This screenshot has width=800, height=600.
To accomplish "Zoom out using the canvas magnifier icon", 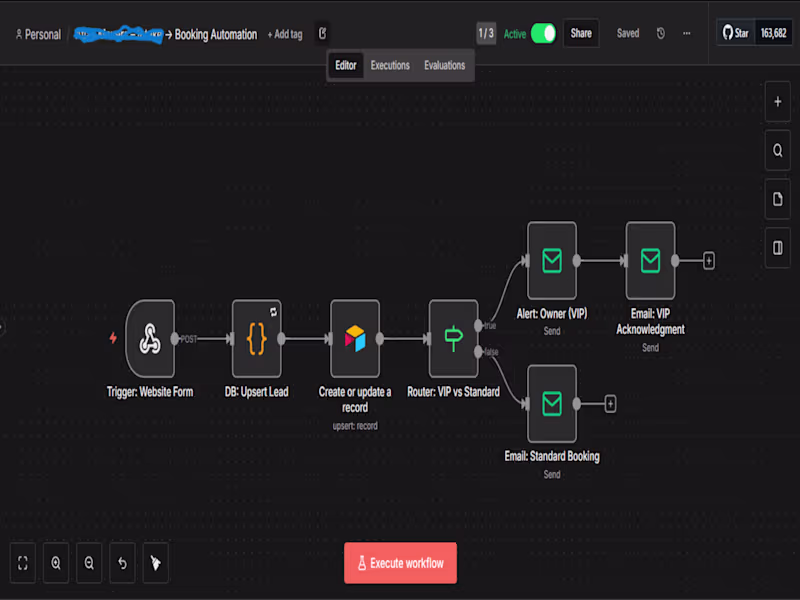I will (89, 563).
